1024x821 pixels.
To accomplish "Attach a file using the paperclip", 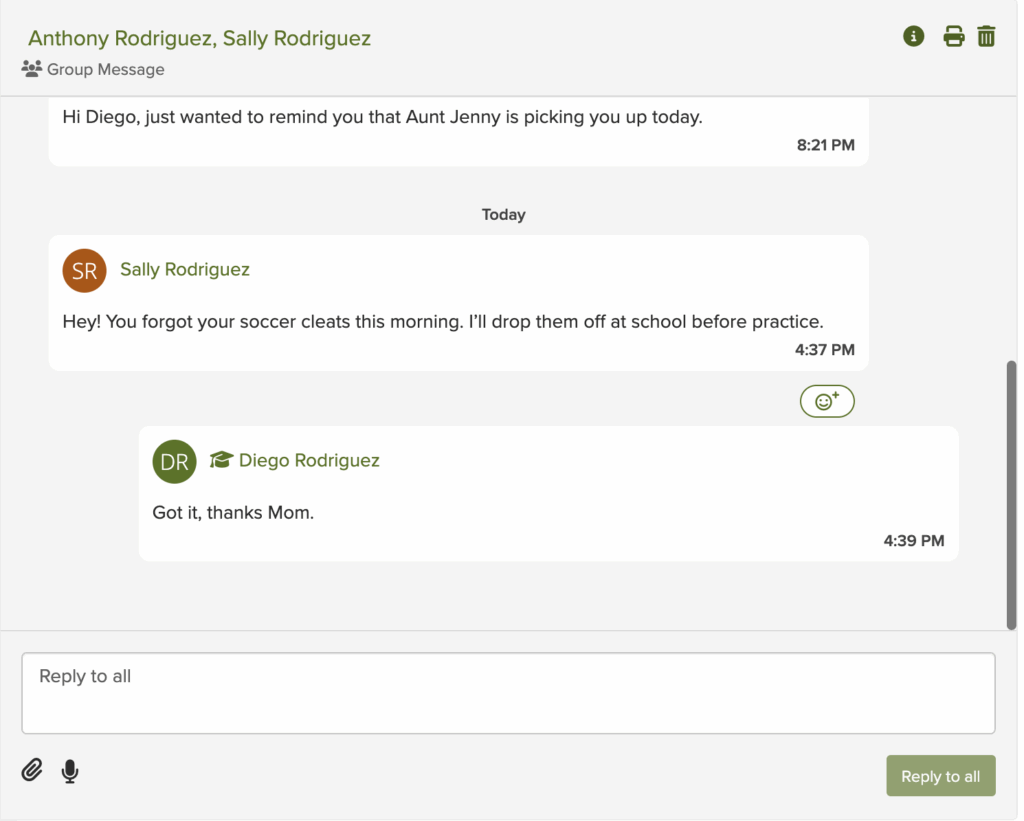I will (x=31, y=771).
